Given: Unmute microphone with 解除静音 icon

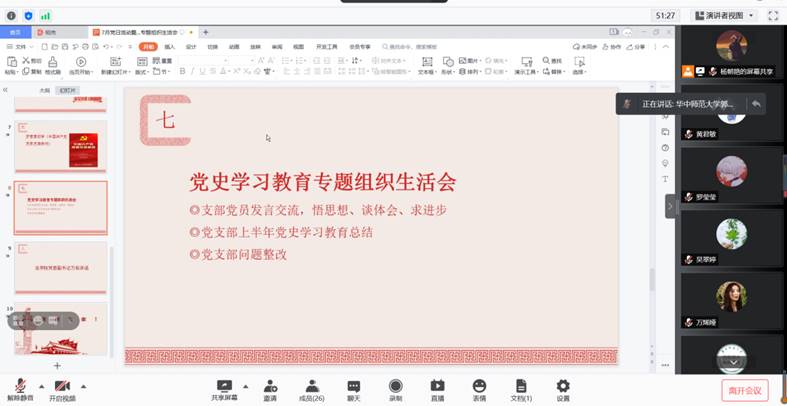Looking at the screenshot, I should 19,388.
